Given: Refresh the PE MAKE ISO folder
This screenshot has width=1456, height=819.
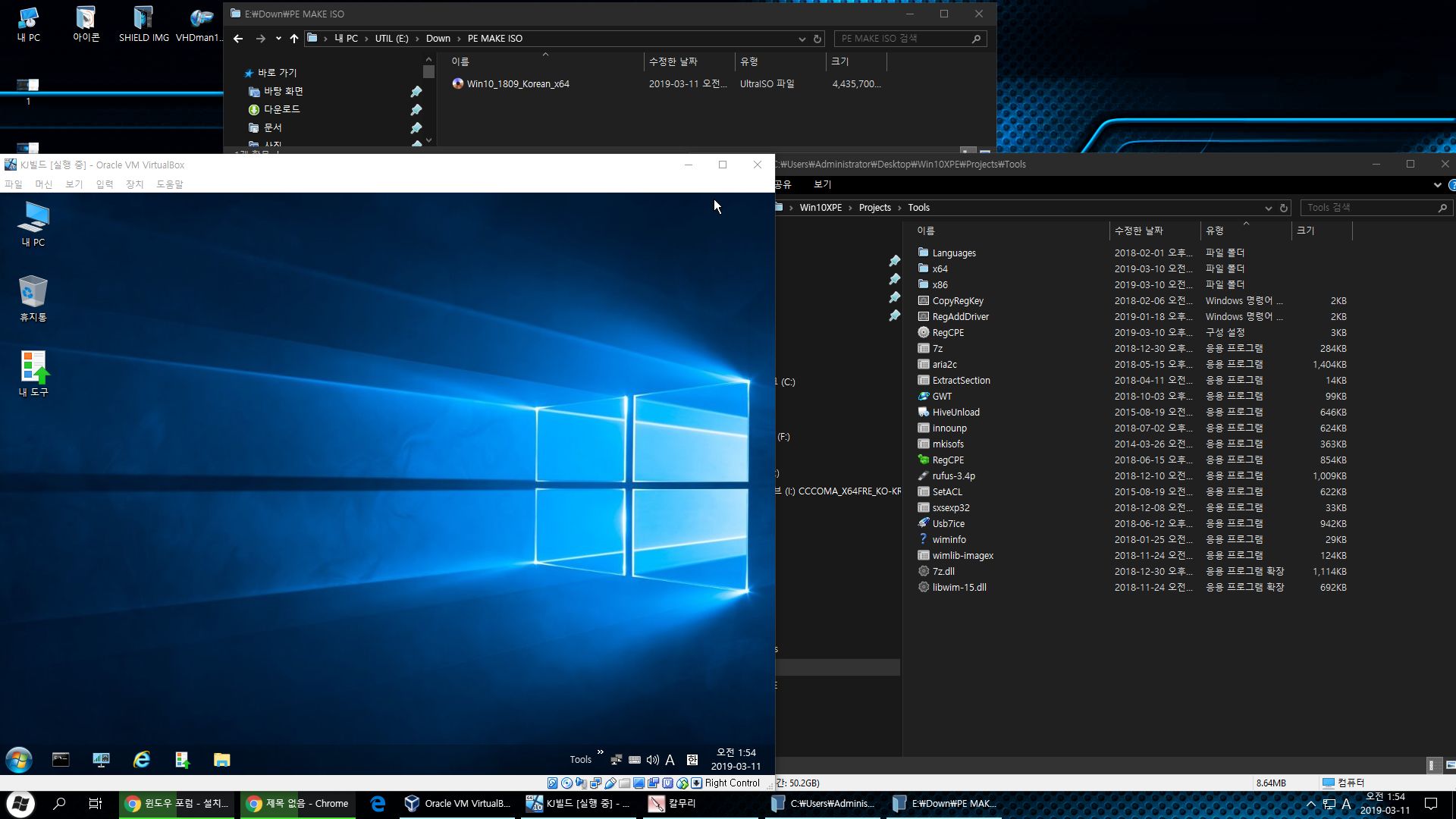Looking at the screenshot, I should click(817, 39).
